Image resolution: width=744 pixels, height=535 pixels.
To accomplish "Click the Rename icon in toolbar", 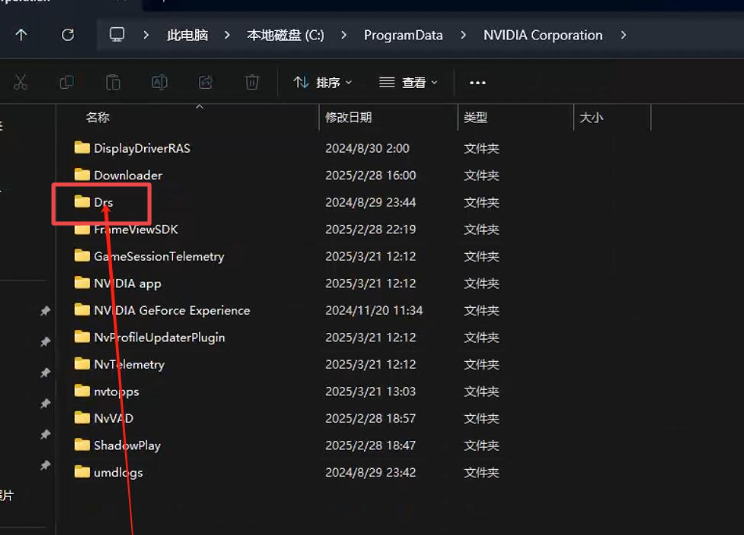I will coord(159,82).
